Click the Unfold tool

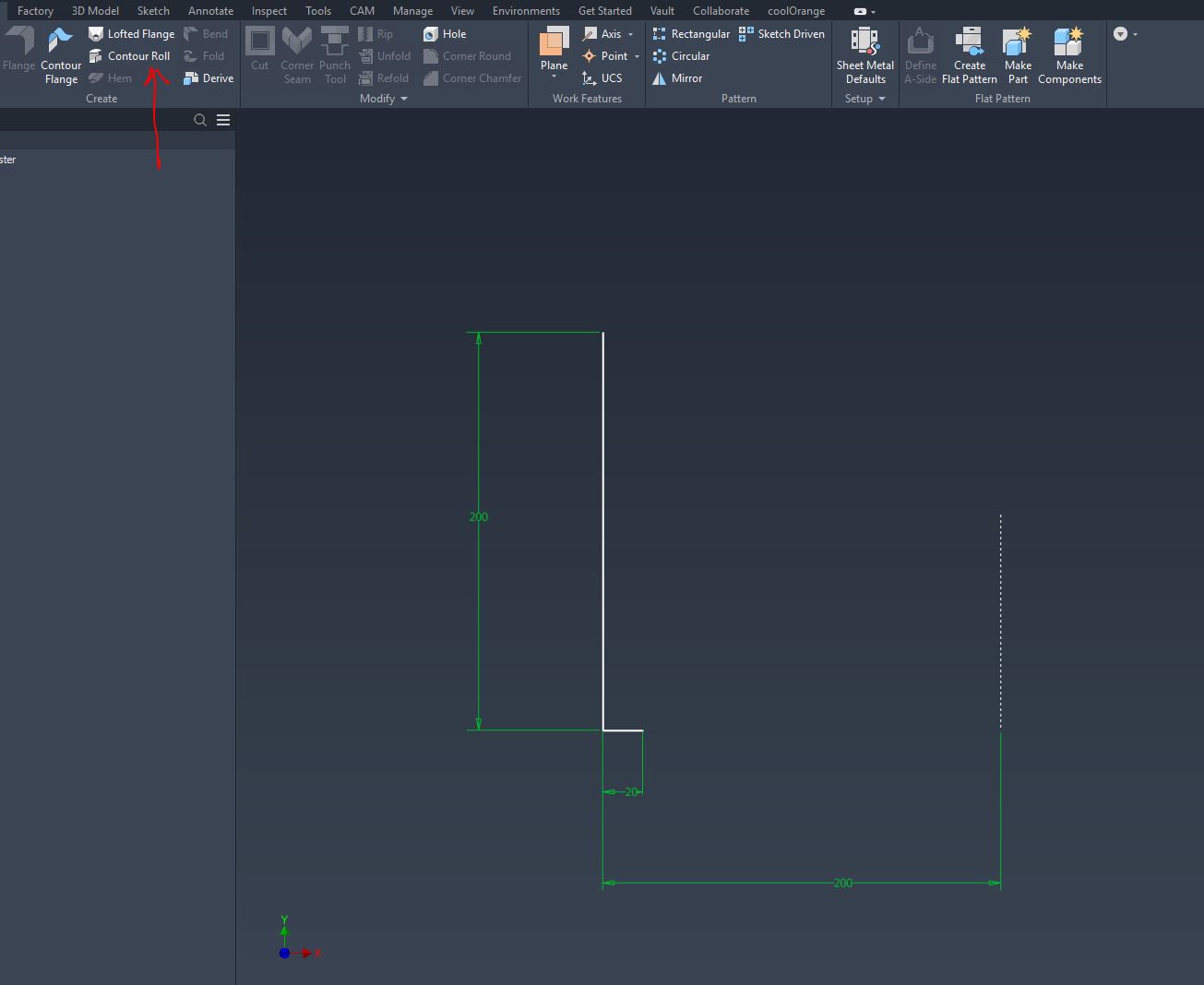point(384,56)
